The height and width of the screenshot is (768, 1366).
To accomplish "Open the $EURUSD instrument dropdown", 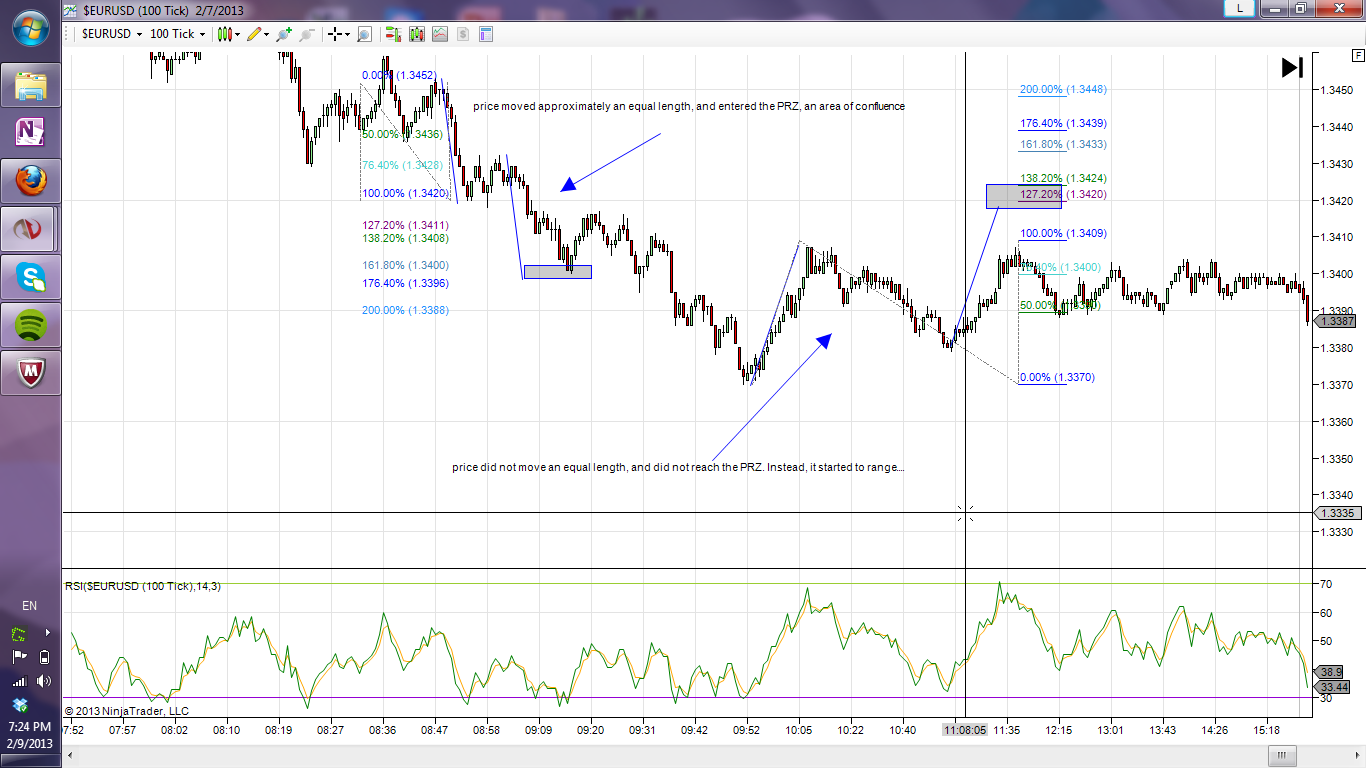I will click(x=110, y=34).
